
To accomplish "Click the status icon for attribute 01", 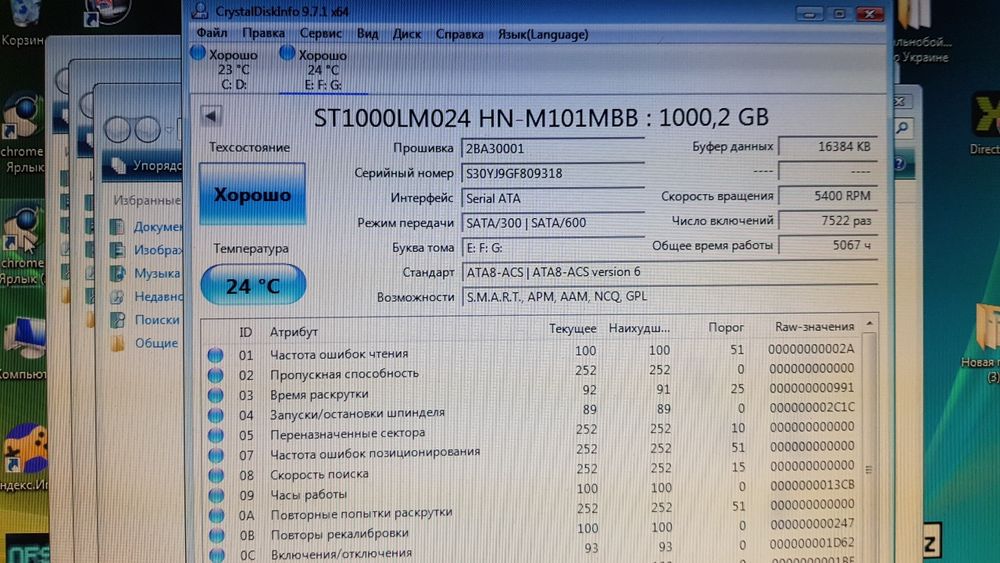I will coord(216,355).
